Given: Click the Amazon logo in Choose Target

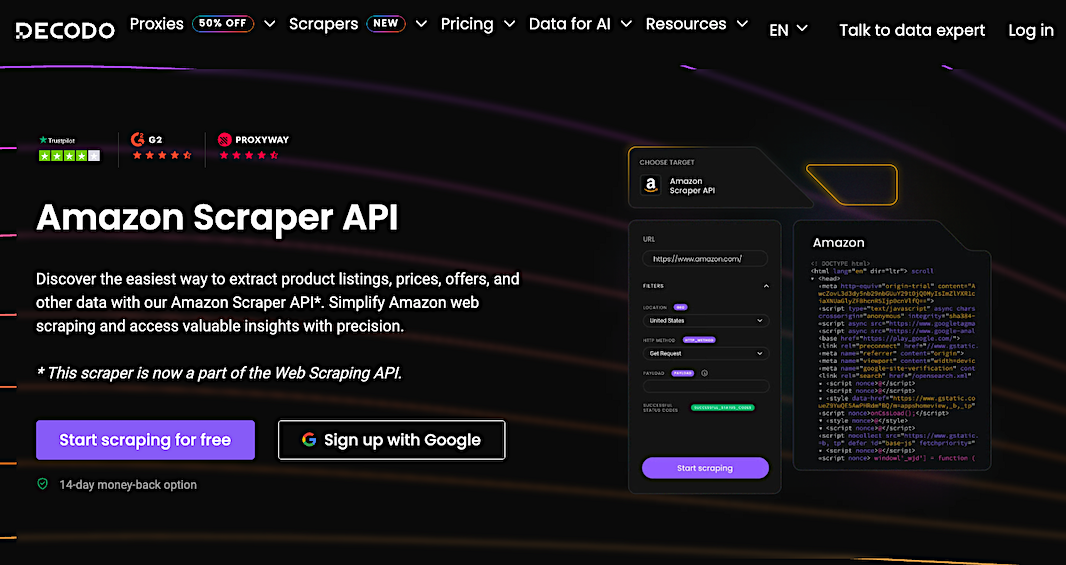Looking at the screenshot, I should coord(651,185).
